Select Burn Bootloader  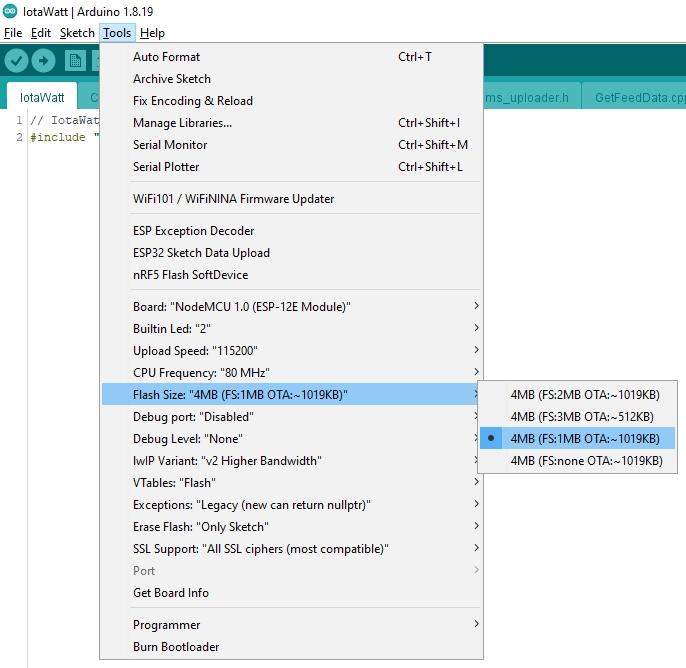click(292, 646)
